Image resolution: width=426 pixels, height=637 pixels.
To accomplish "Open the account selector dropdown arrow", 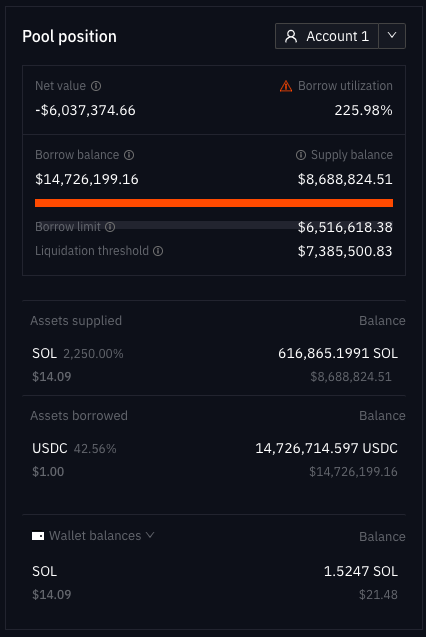I will click(x=392, y=36).
